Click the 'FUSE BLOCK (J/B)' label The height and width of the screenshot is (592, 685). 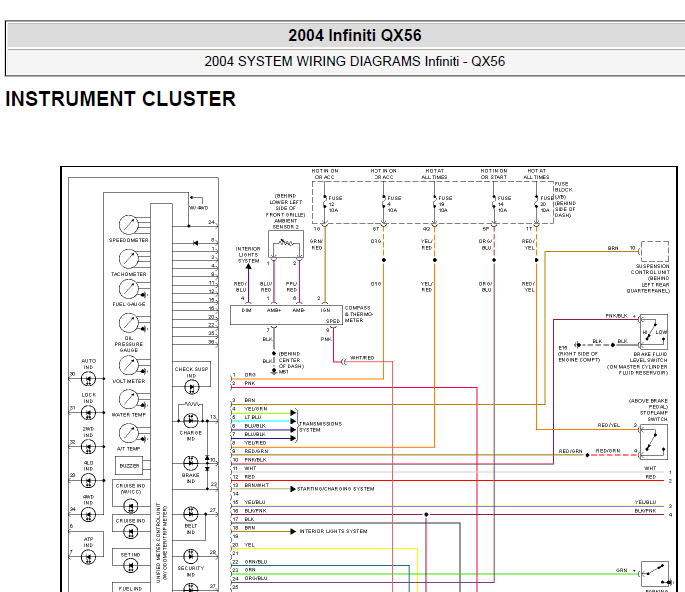pos(564,190)
